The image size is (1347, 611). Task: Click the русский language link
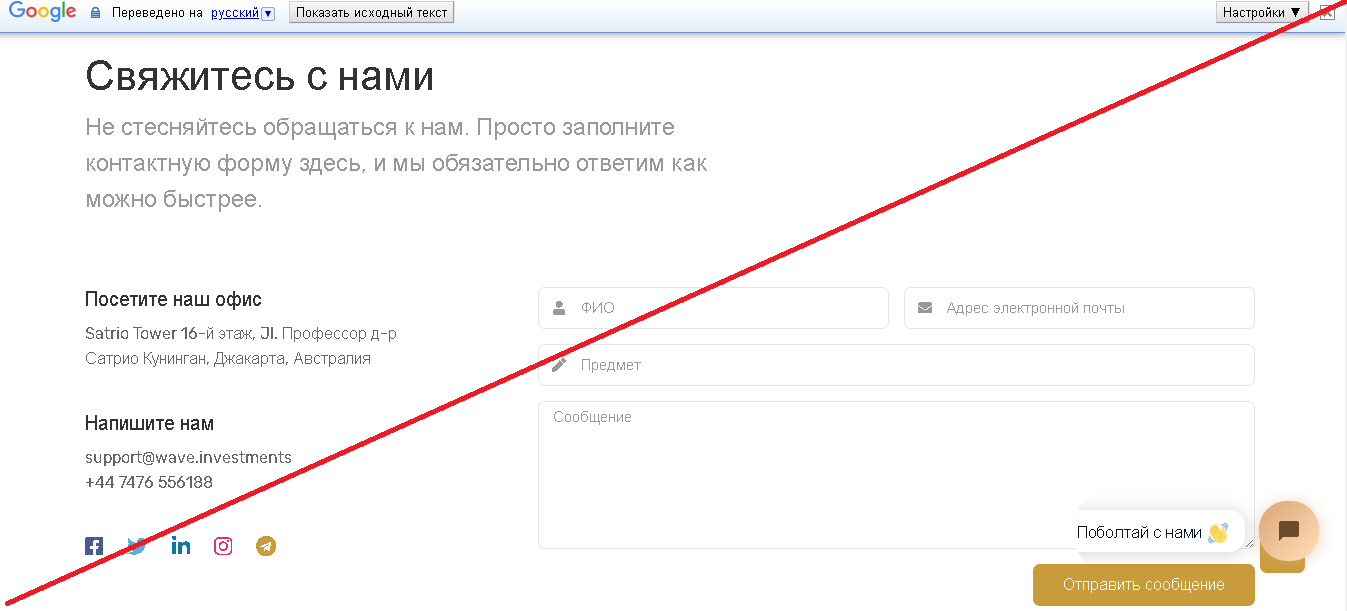point(235,13)
